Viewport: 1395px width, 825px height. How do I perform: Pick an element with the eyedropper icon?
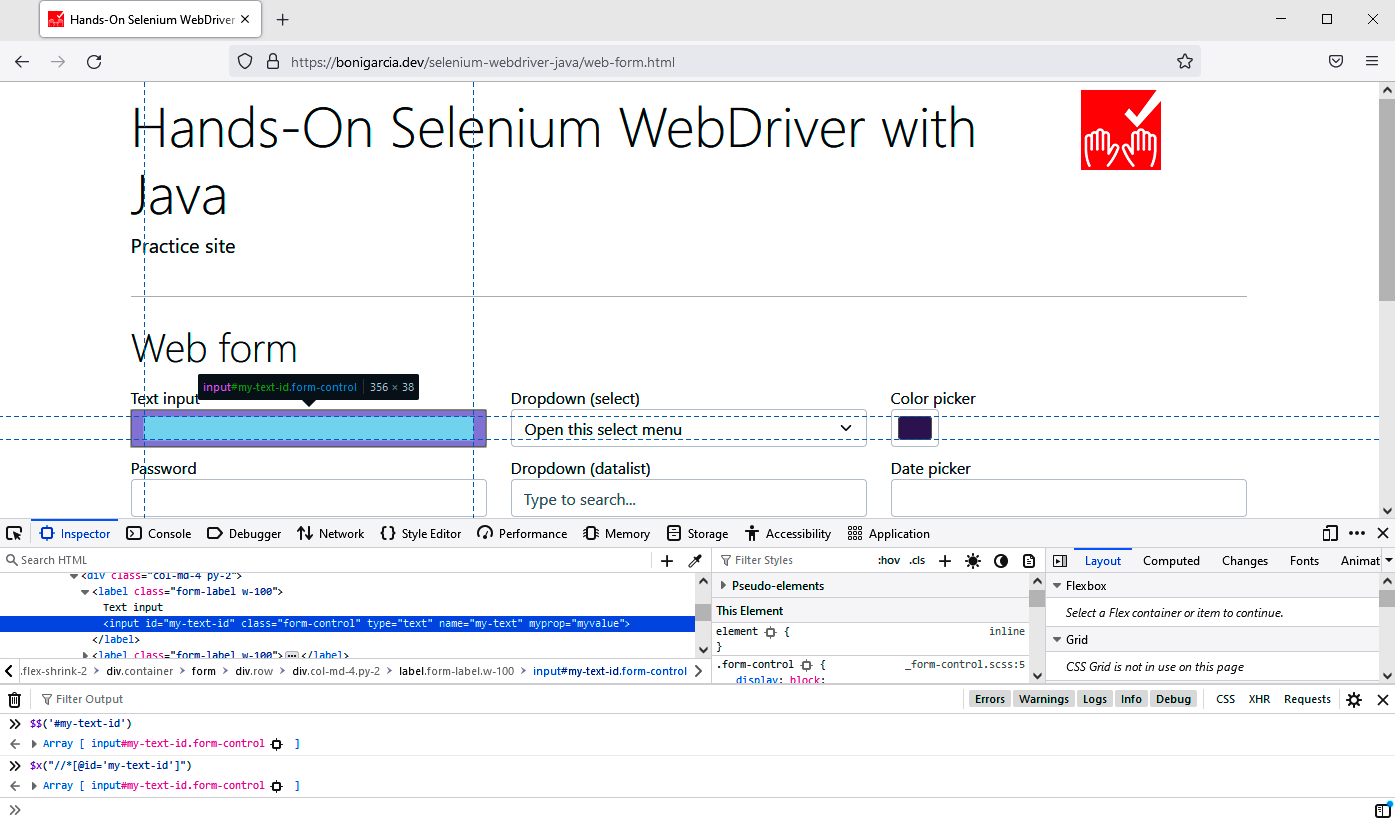pyautogui.click(x=695, y=561)
